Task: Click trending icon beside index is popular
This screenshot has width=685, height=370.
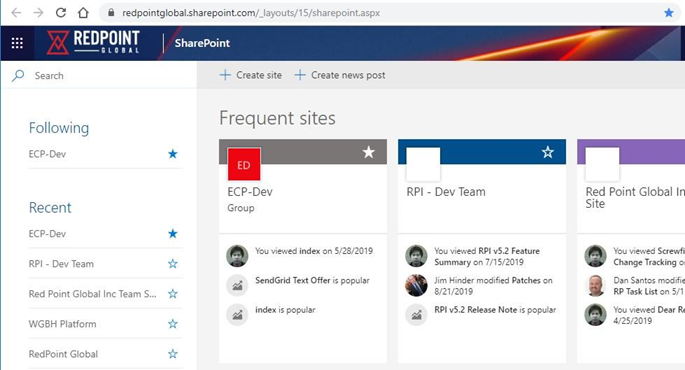Action: tap(237, 315)
